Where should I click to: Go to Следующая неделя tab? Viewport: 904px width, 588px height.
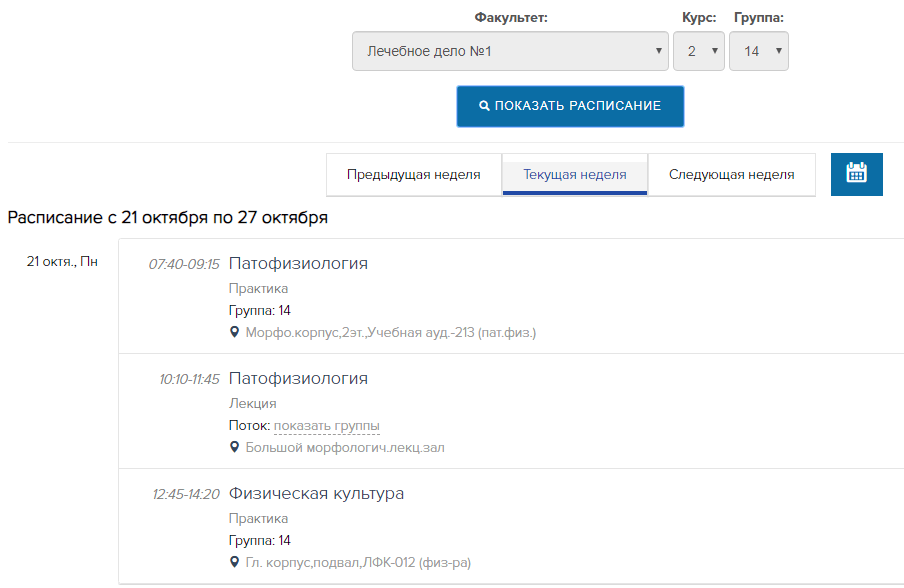click(732, 175)
